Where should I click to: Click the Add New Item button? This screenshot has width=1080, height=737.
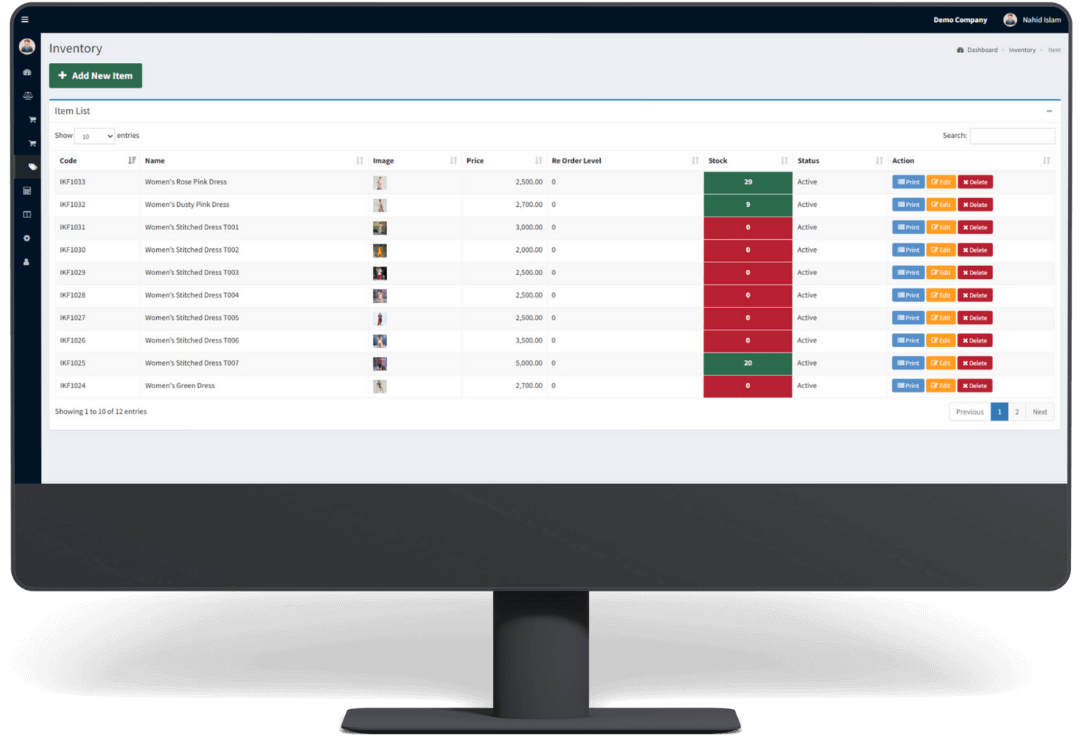tap(96, 76)
